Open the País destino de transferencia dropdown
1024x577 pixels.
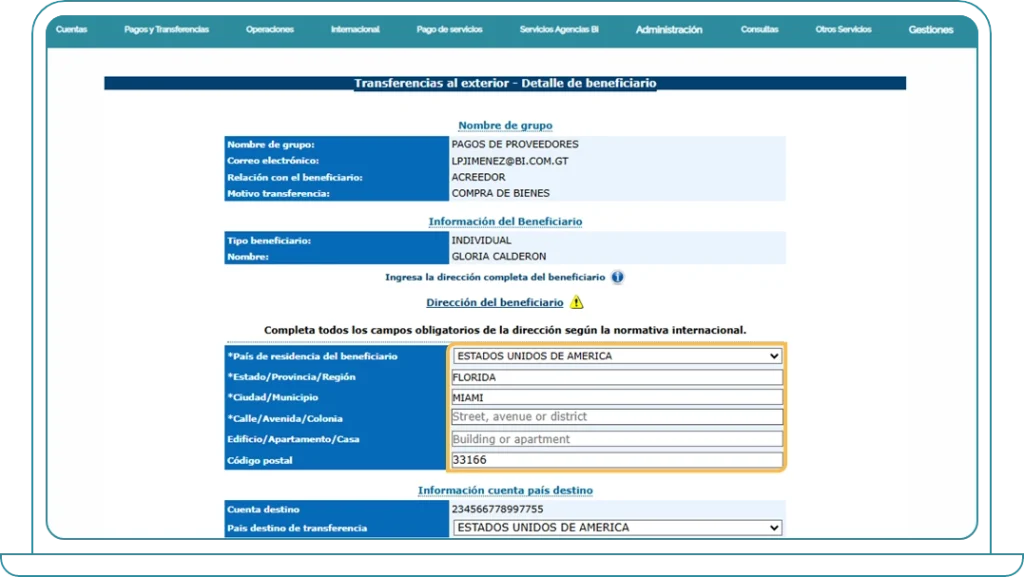(617, 527)
